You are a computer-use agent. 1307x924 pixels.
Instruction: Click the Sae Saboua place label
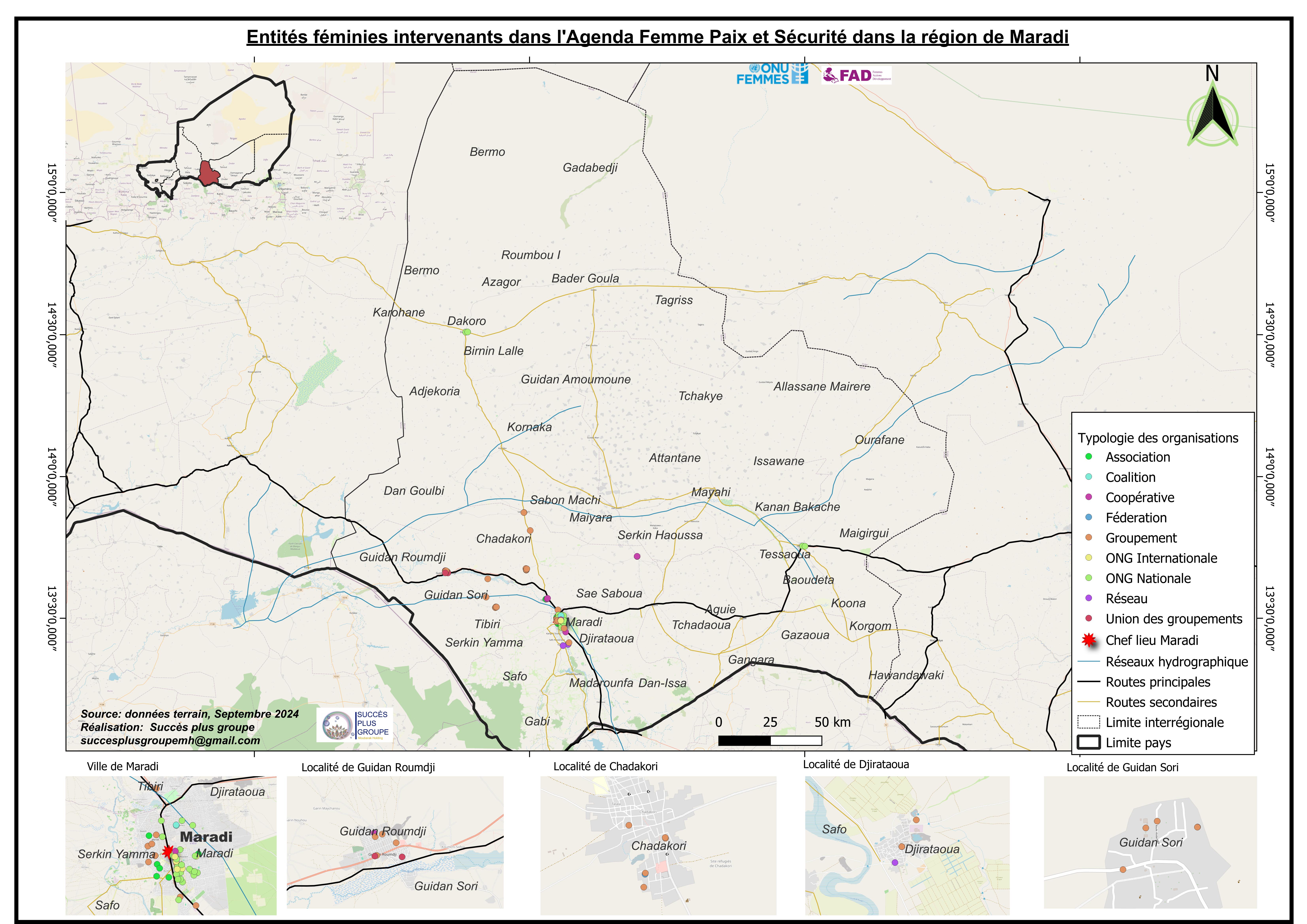[x=609, y=593]
